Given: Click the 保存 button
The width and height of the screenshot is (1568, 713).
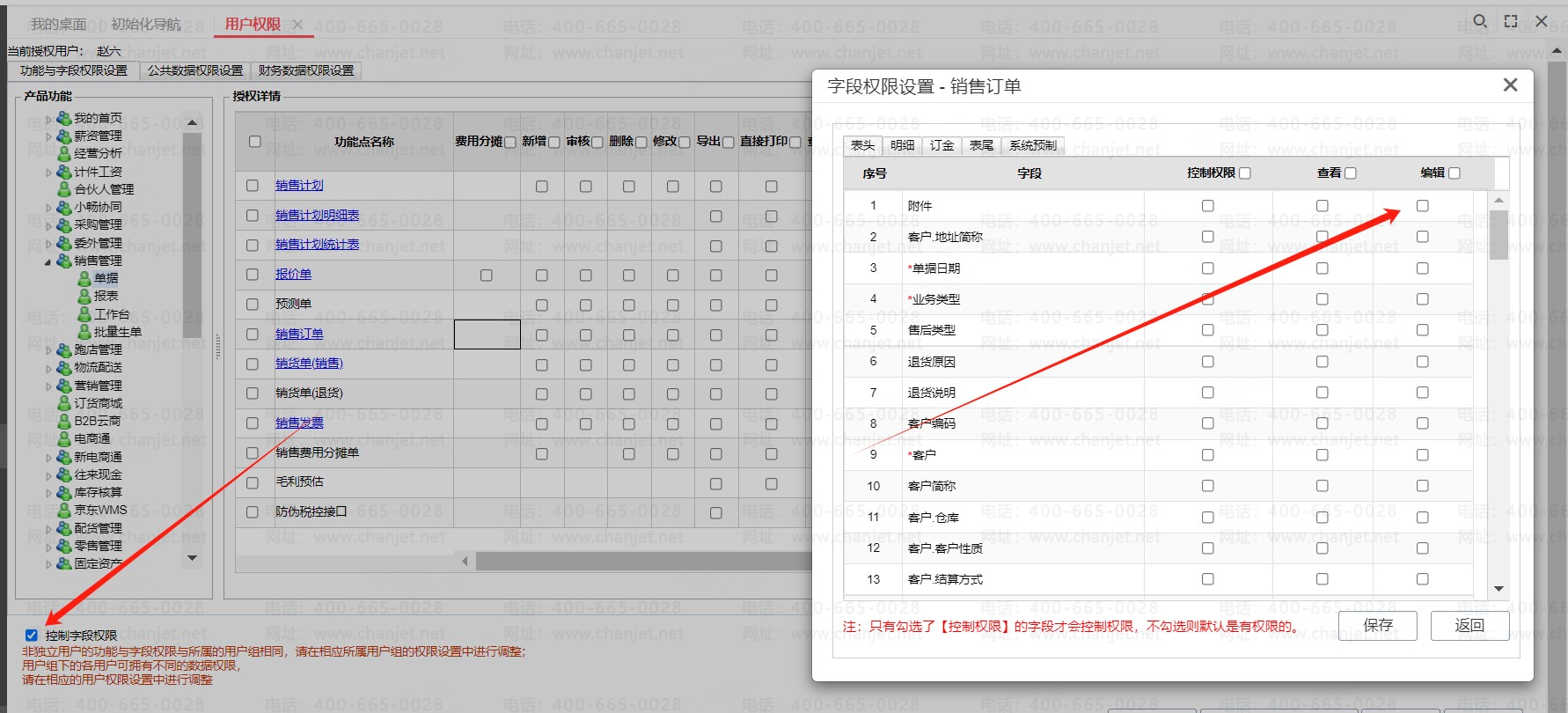Looking at the screenshot, I should click(x=1378, y=625).
